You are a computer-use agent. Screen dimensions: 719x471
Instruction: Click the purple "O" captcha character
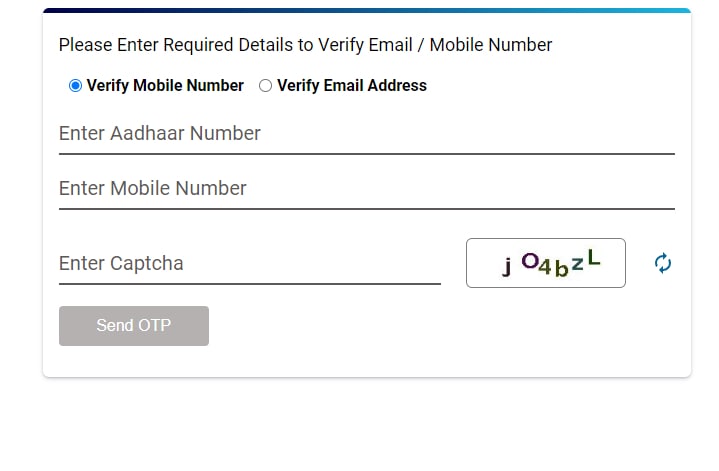(x=530, y=260)
